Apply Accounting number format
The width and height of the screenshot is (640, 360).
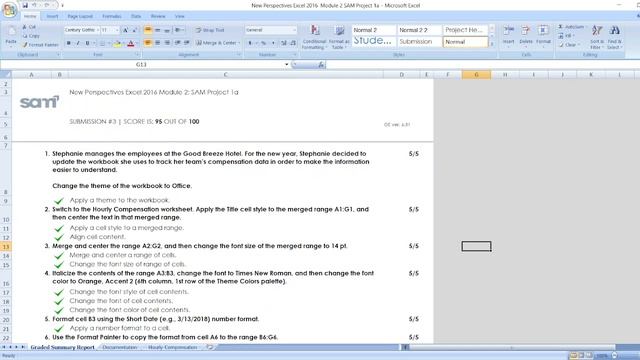coord(251,43)
